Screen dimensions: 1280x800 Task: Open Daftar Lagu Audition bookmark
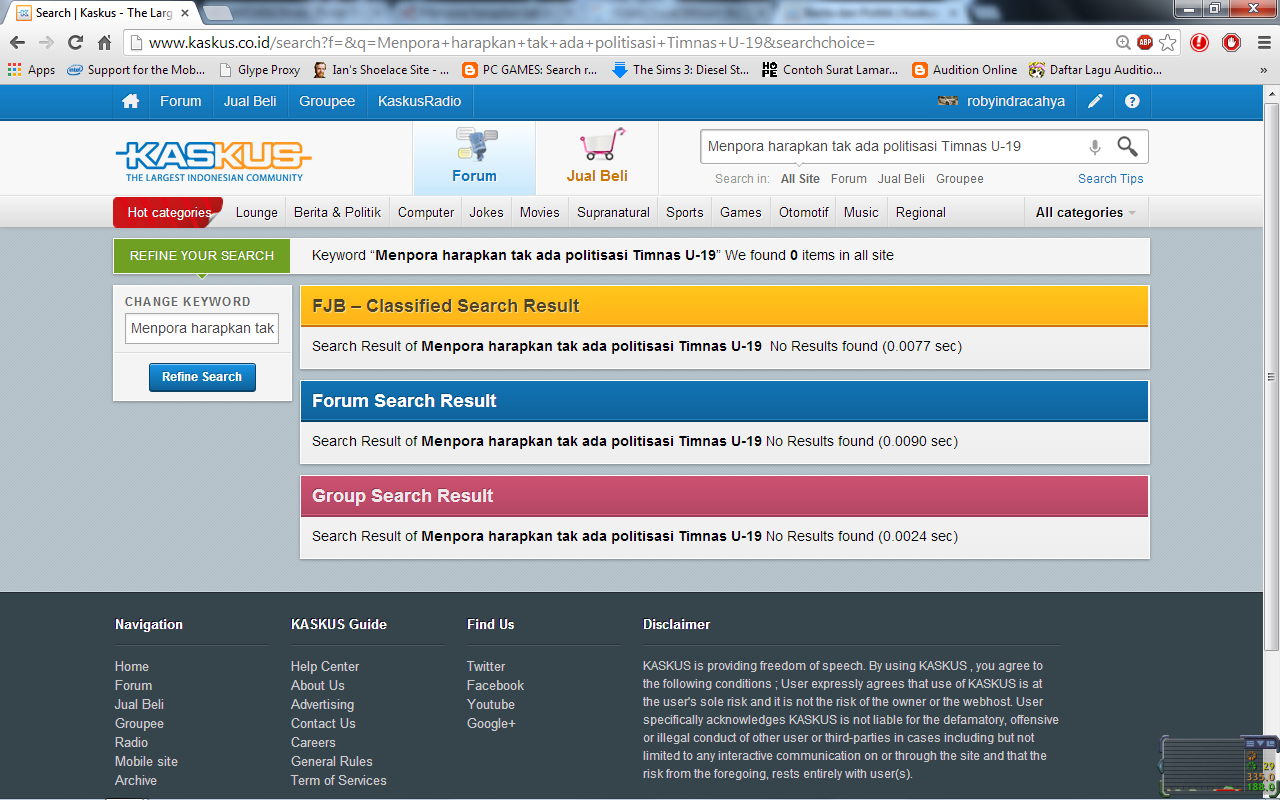1095,70
